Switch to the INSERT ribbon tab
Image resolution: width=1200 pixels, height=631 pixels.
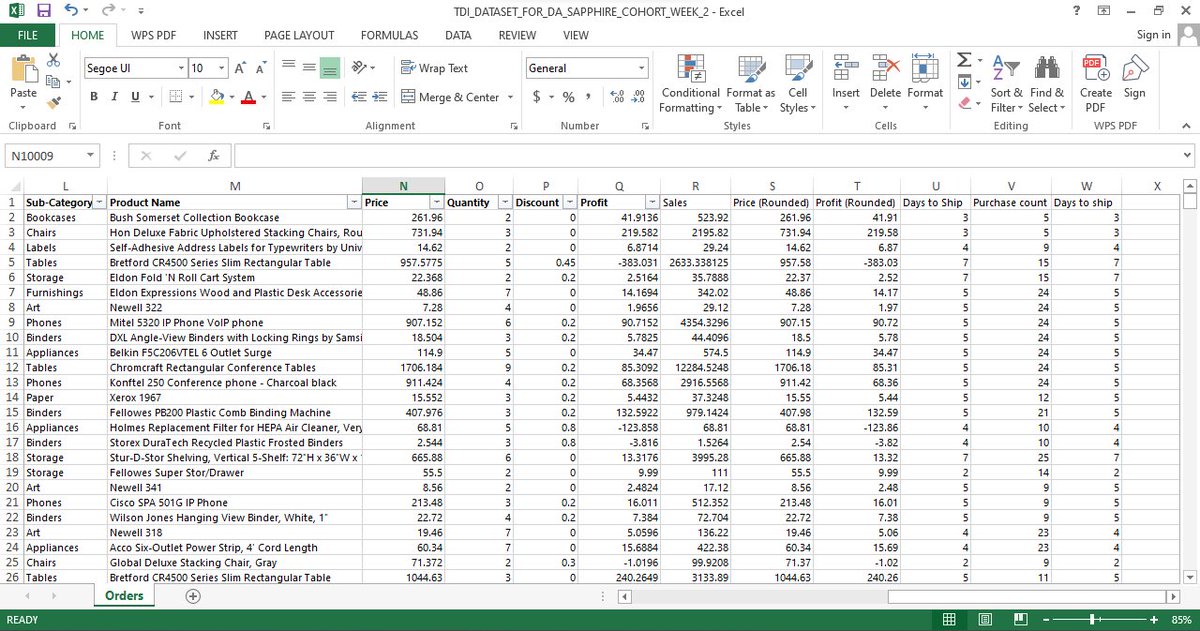220,35
